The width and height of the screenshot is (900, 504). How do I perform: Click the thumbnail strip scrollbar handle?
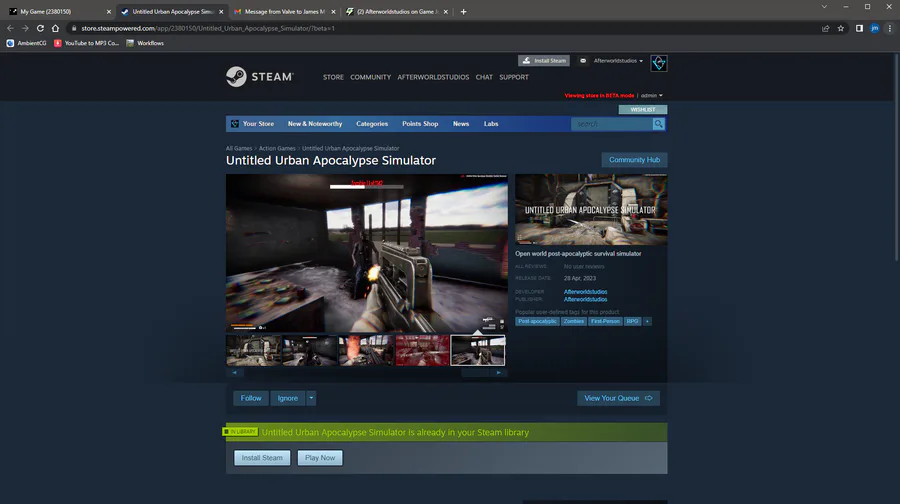(475, 373)
